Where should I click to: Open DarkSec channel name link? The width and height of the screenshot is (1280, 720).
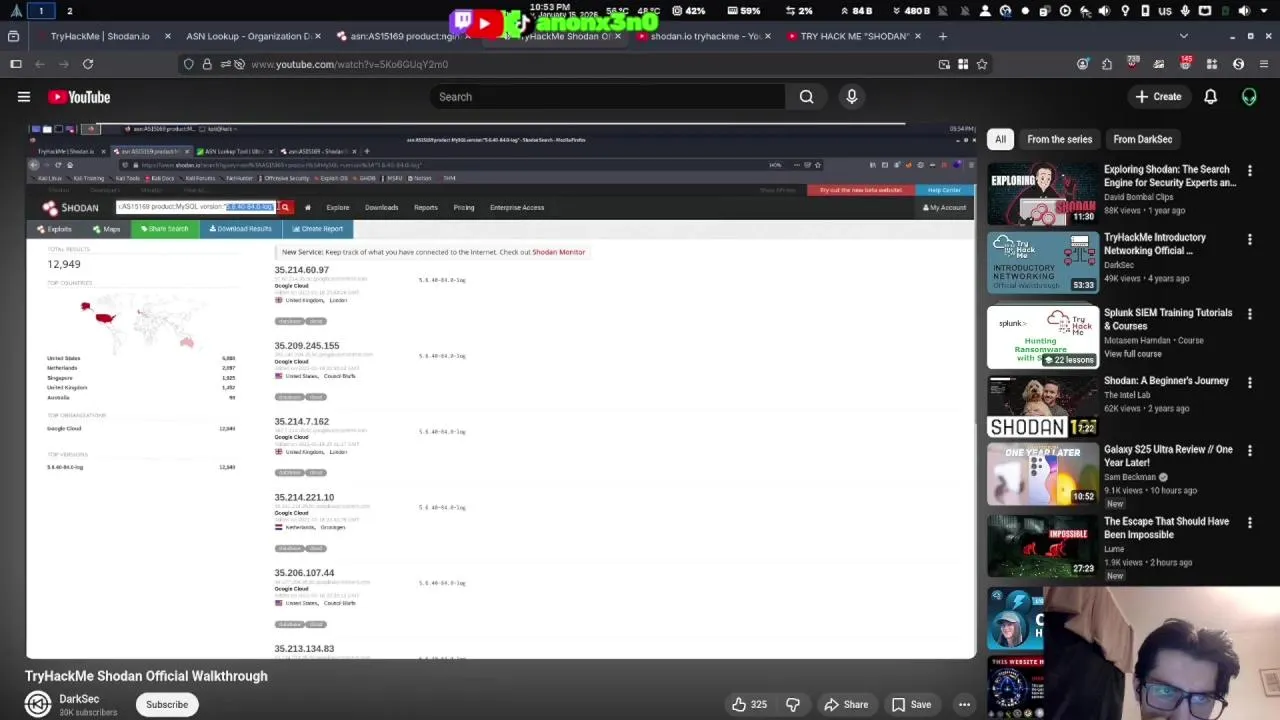click(79, 699)
